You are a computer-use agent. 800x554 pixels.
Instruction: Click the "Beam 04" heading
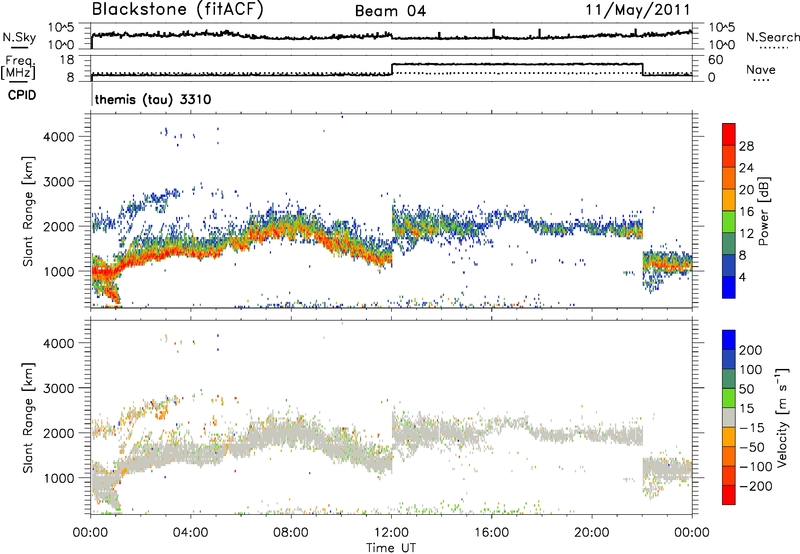(390, 11)
